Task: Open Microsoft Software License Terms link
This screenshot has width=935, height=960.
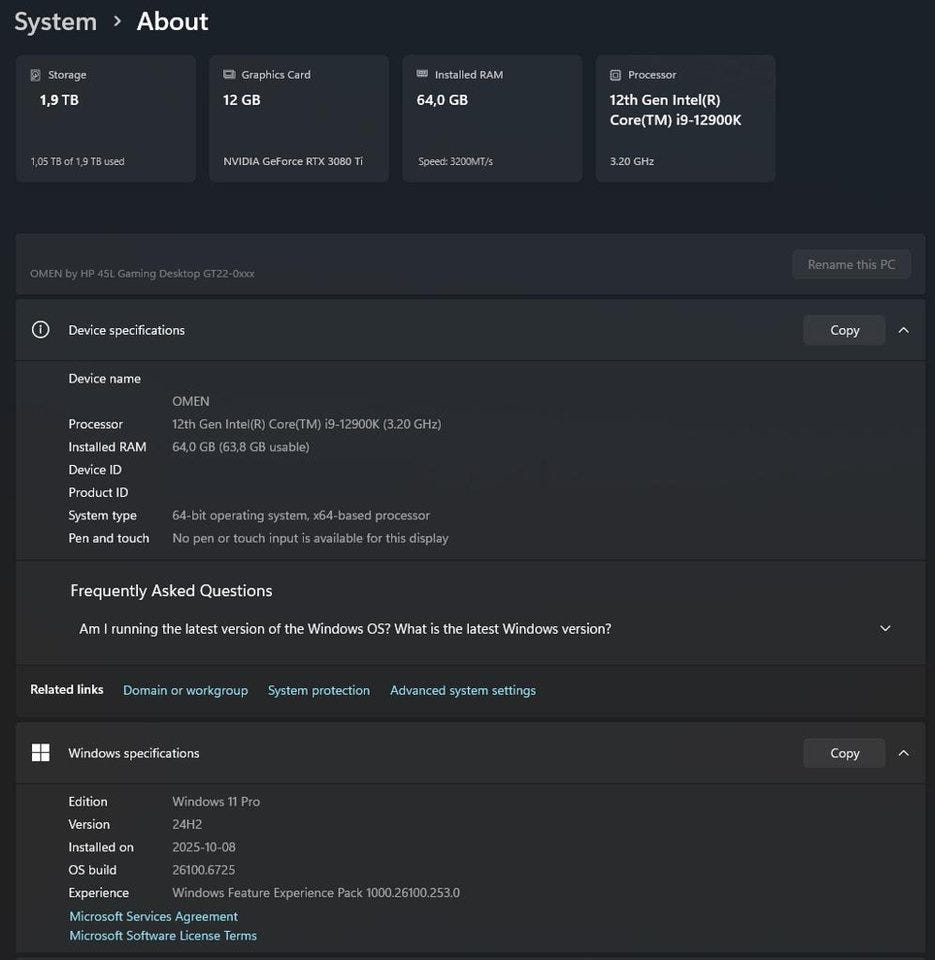Action: [x=163, y=936]
